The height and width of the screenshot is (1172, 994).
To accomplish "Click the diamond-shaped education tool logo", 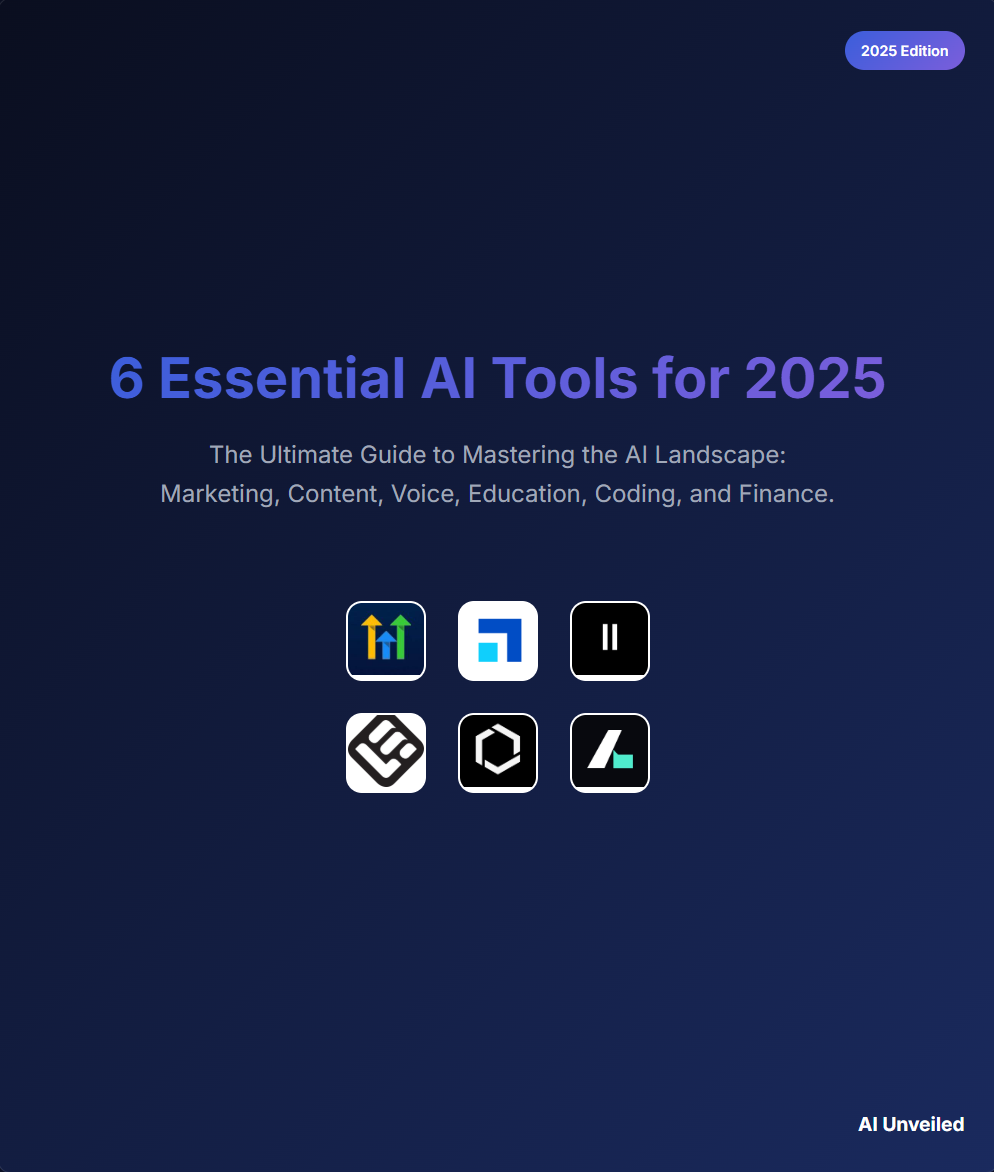I will [x=386, y=752].
